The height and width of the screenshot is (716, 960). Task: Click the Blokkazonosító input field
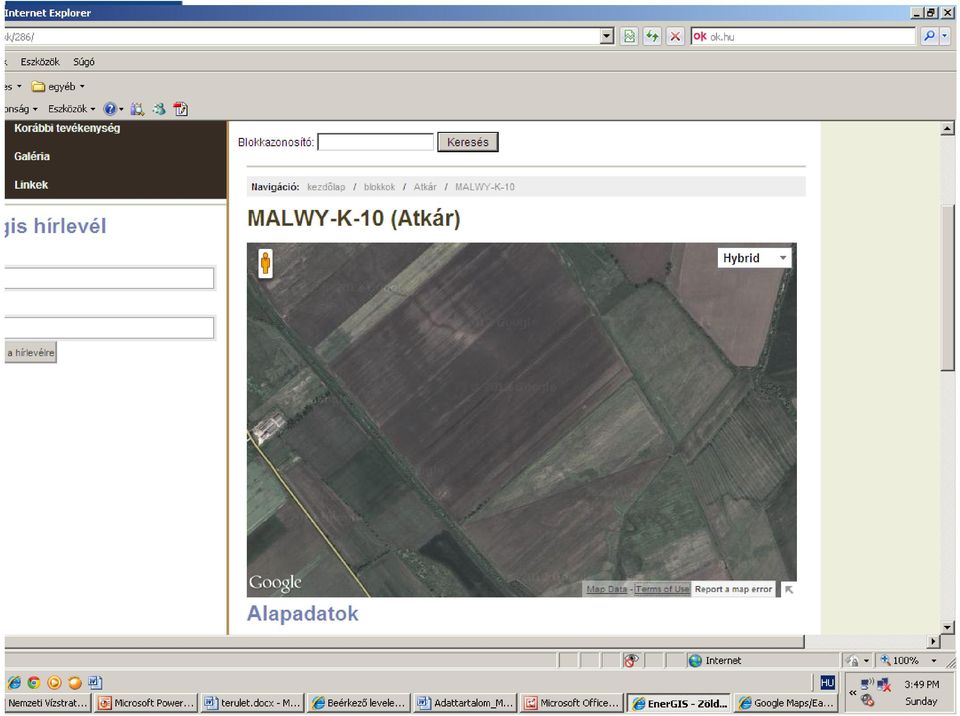click(375, 142)
